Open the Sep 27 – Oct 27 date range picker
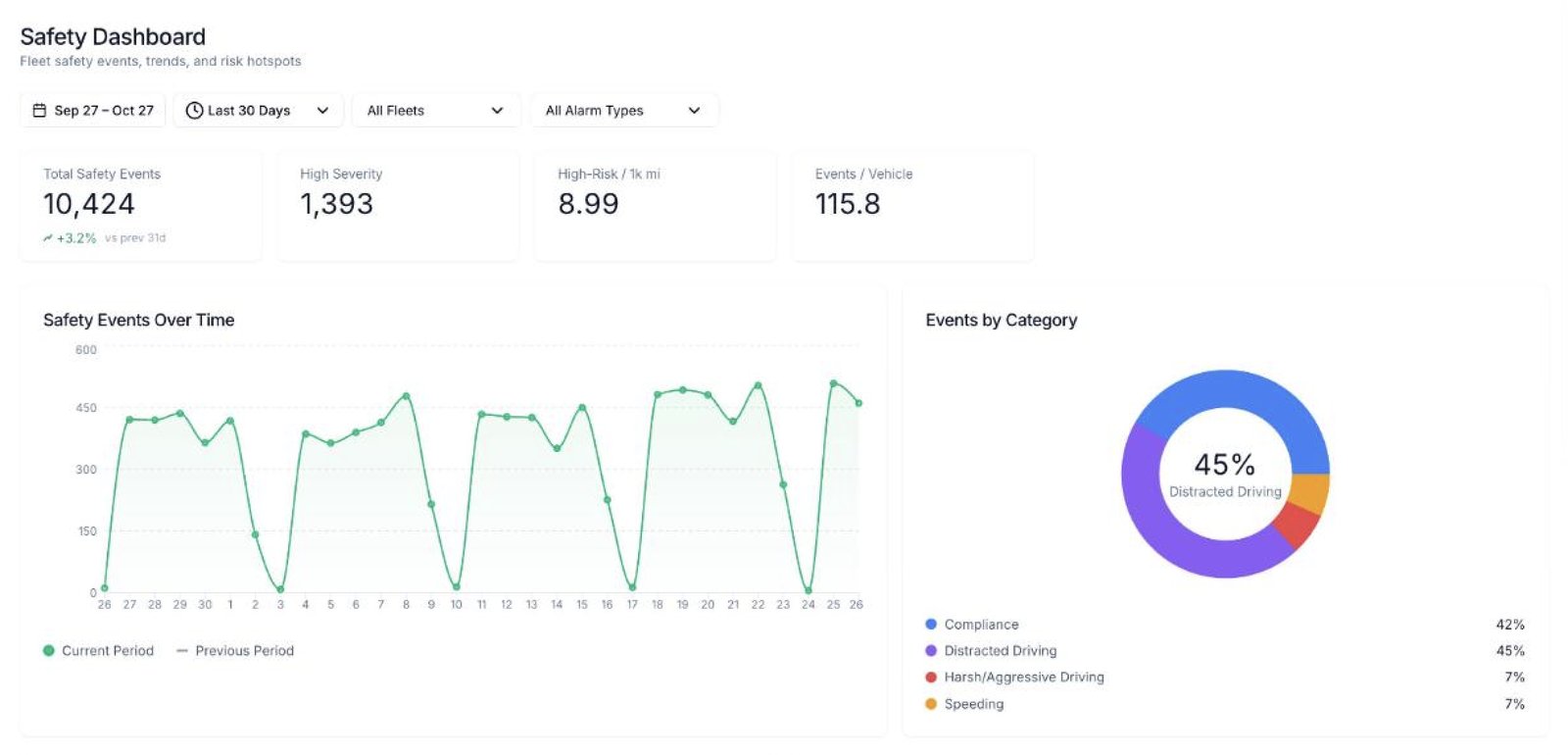 pos(93,111)
